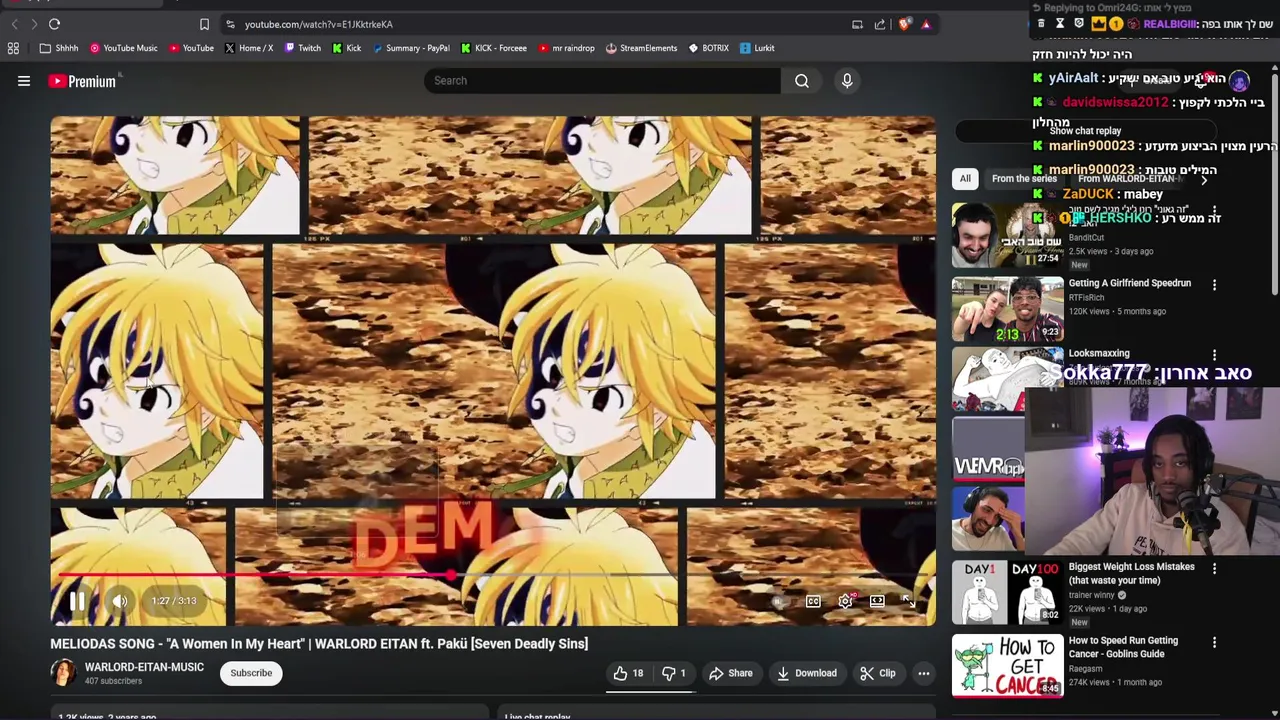Open How to Speed Run Getting thumbnail

point(1007,666)
